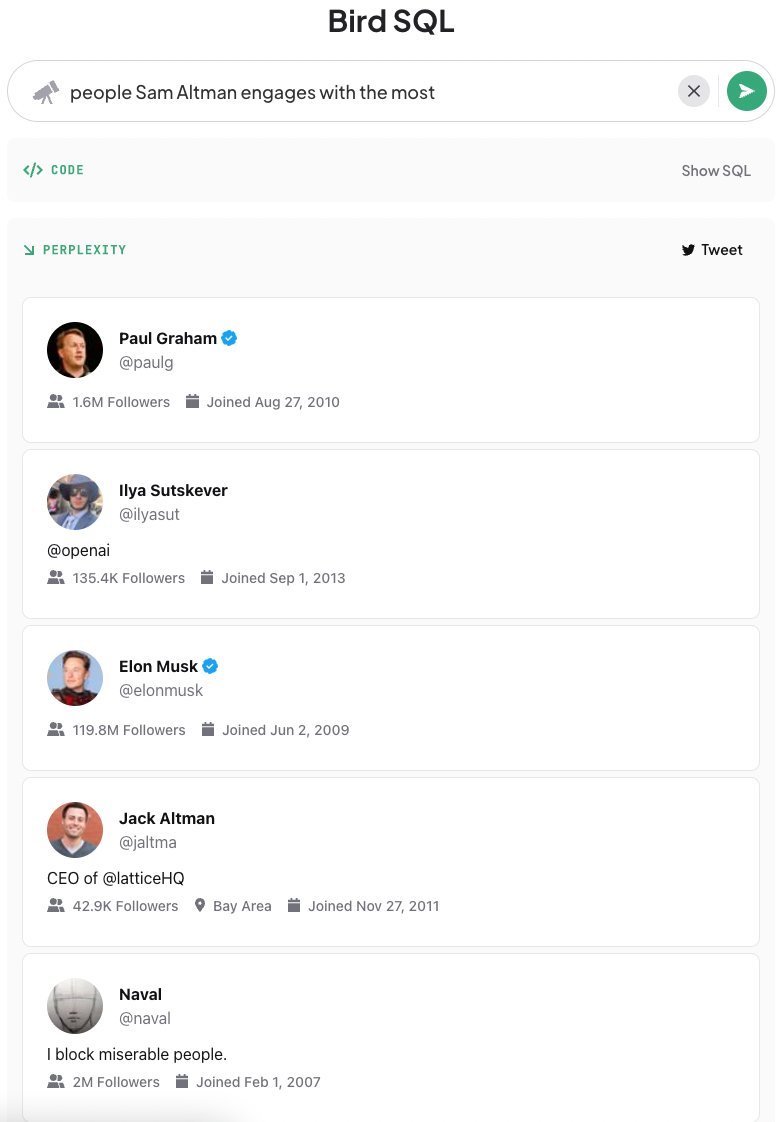This screenshot has height=1122, width=781.
Task: Select the Elon Musk name heading
Action: point(158,666)
